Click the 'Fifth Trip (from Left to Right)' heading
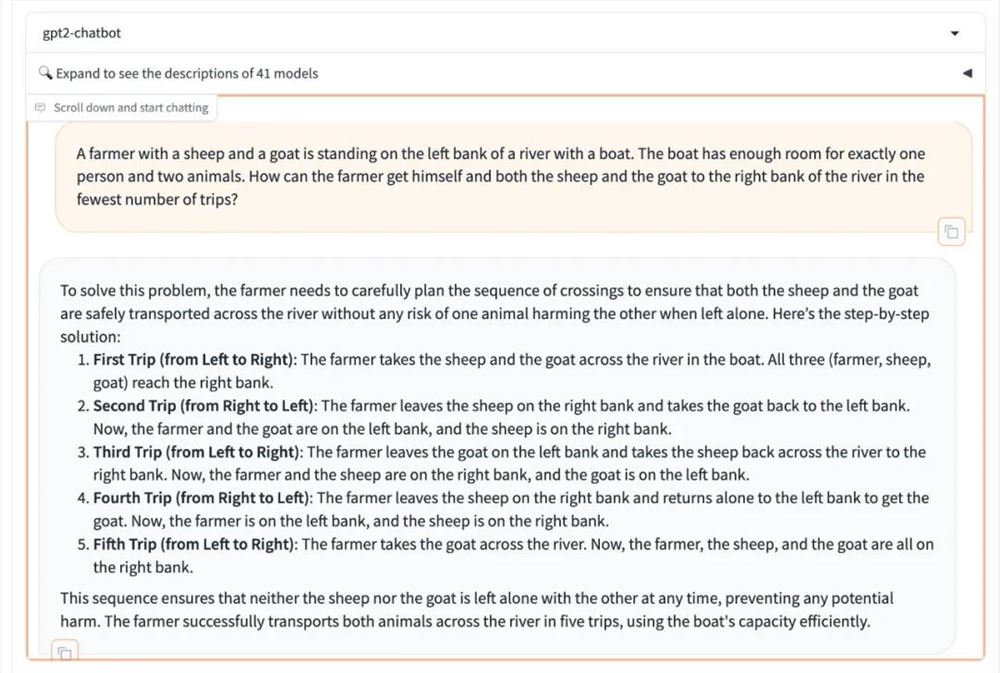Screen dimensions: 1000x673 [x=195, y=544]
